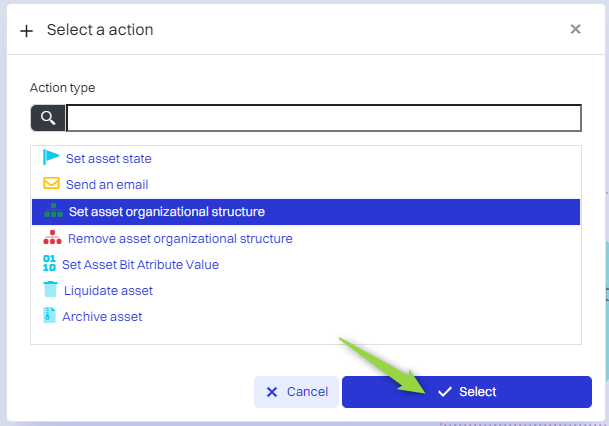Select Remove asset organizational structure

tap(180, 239)
